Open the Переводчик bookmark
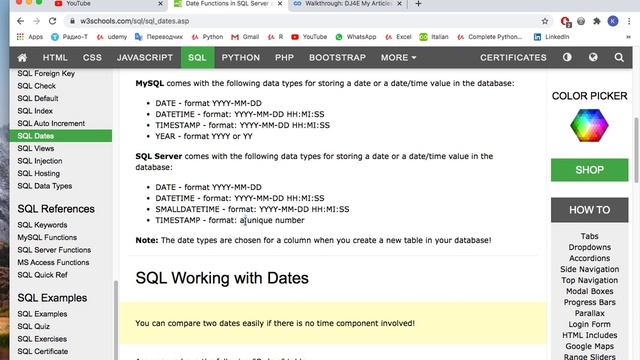 coord(159,37)
